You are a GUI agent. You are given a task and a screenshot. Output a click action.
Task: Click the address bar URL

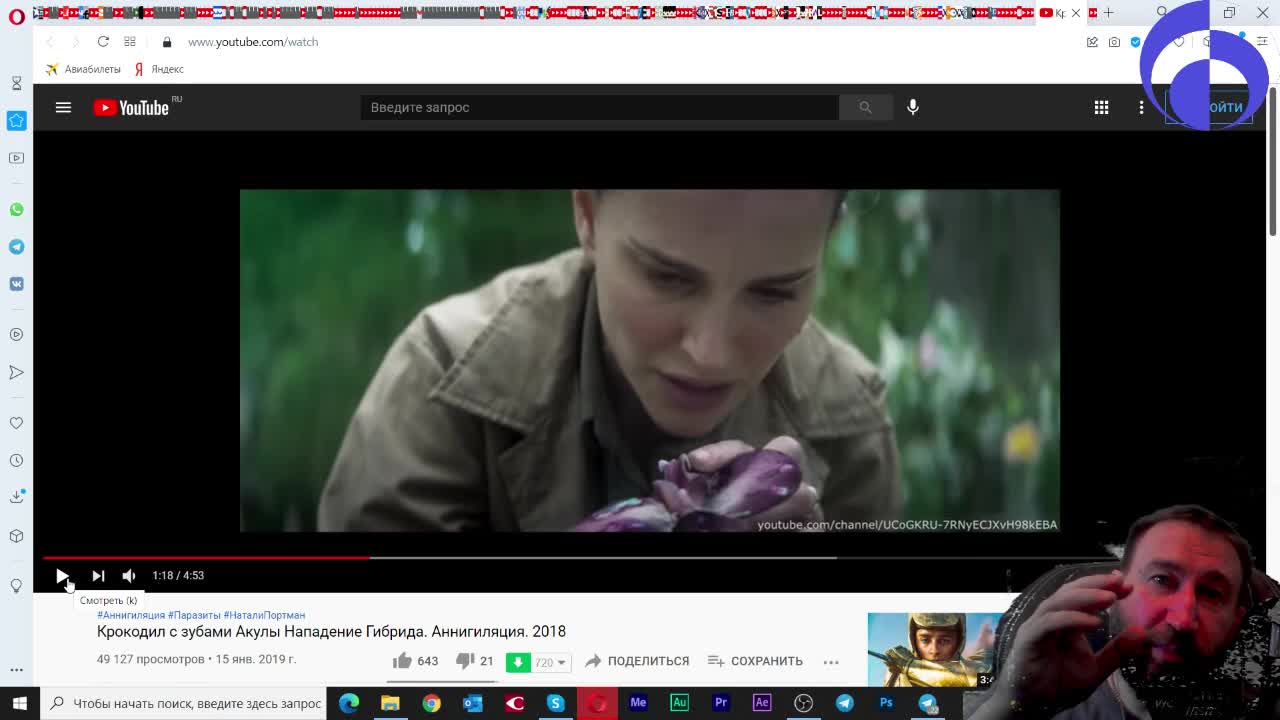253,42
